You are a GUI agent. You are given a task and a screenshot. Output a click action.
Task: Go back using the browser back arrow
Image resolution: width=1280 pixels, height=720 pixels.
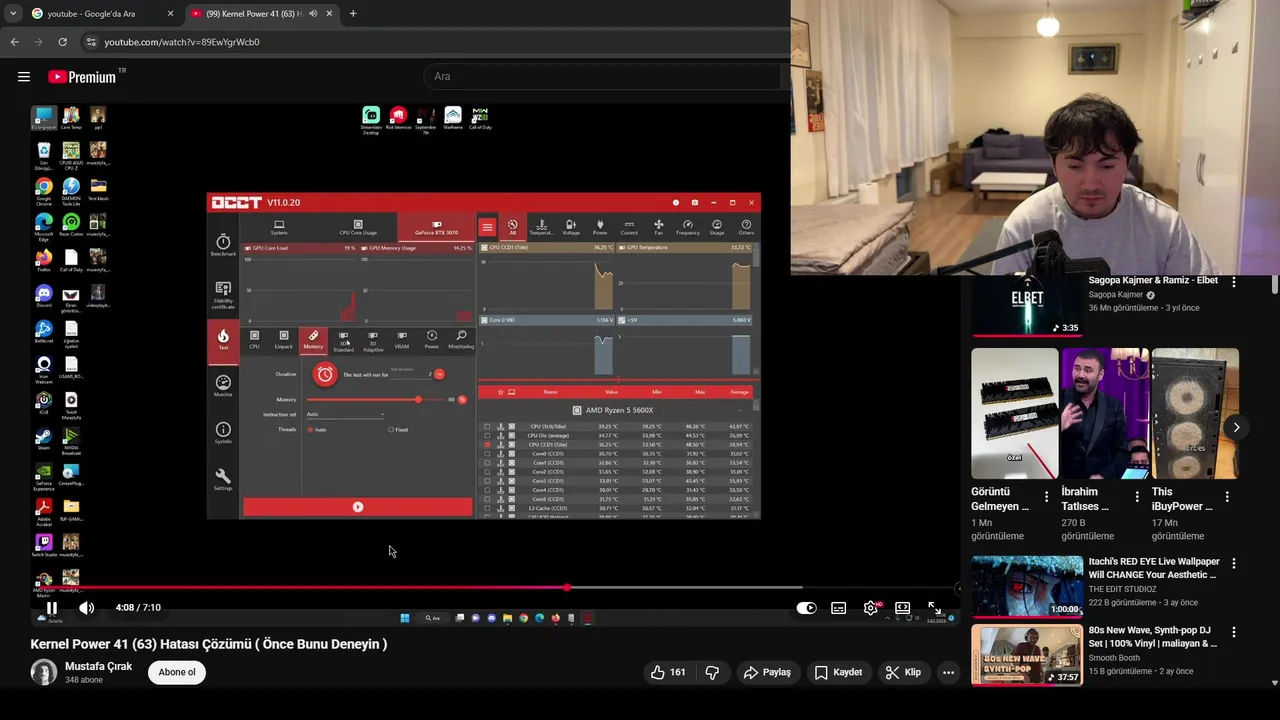click(x=14, y=42)
